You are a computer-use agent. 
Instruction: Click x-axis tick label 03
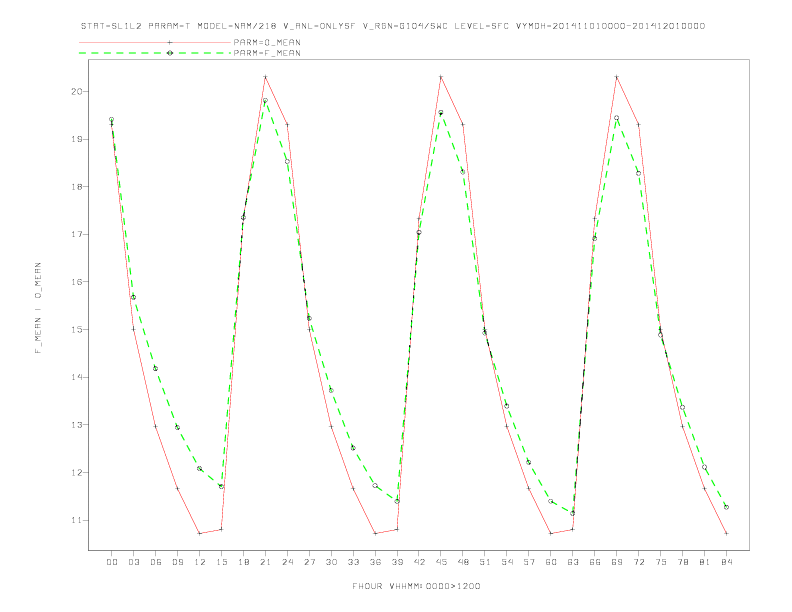(x=133, y=562)
